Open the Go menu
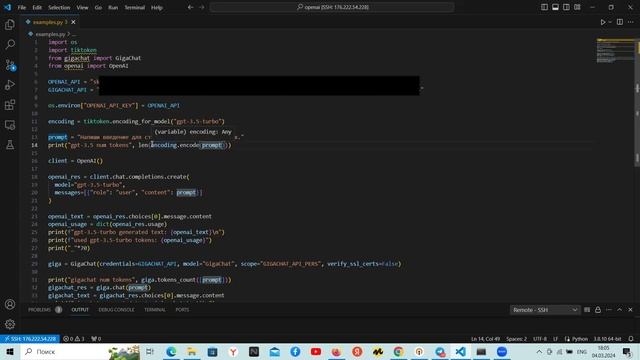This screenshot has width=640, height=360. click(x=98, y=7)
